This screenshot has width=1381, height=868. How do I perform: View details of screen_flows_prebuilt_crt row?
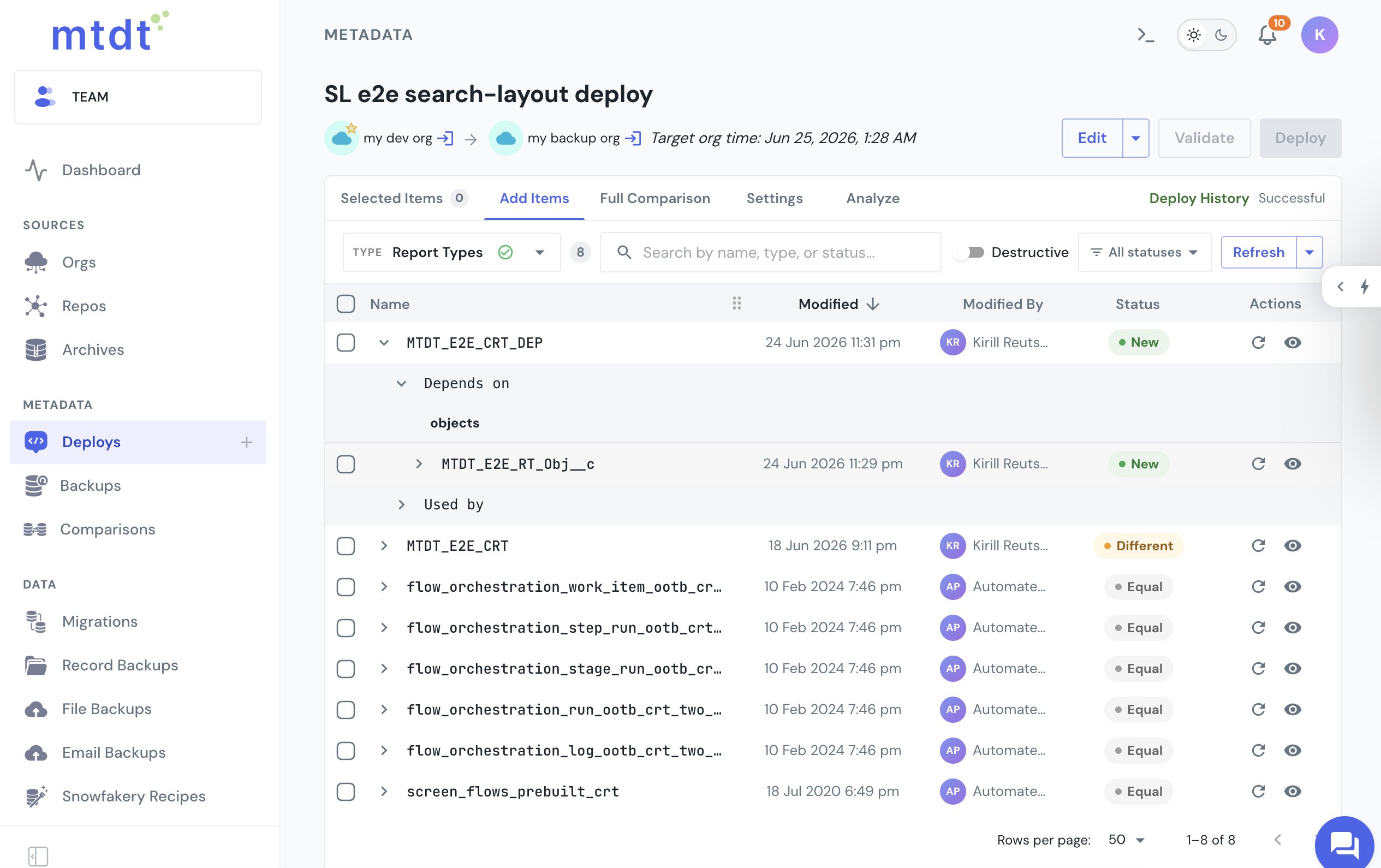click(x=1292, y=791)
